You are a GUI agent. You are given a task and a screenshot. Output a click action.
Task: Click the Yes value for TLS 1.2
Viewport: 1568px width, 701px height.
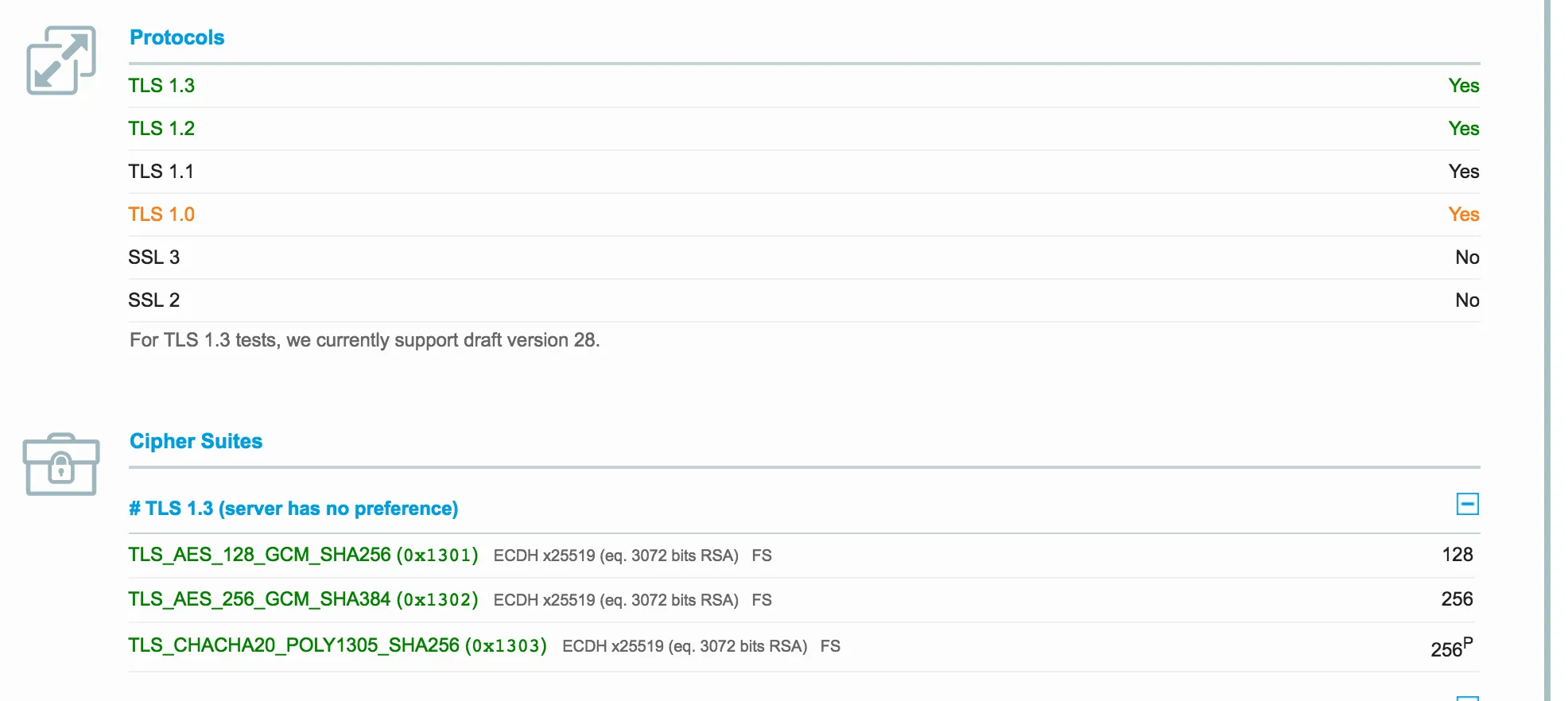pos(1463,129)
